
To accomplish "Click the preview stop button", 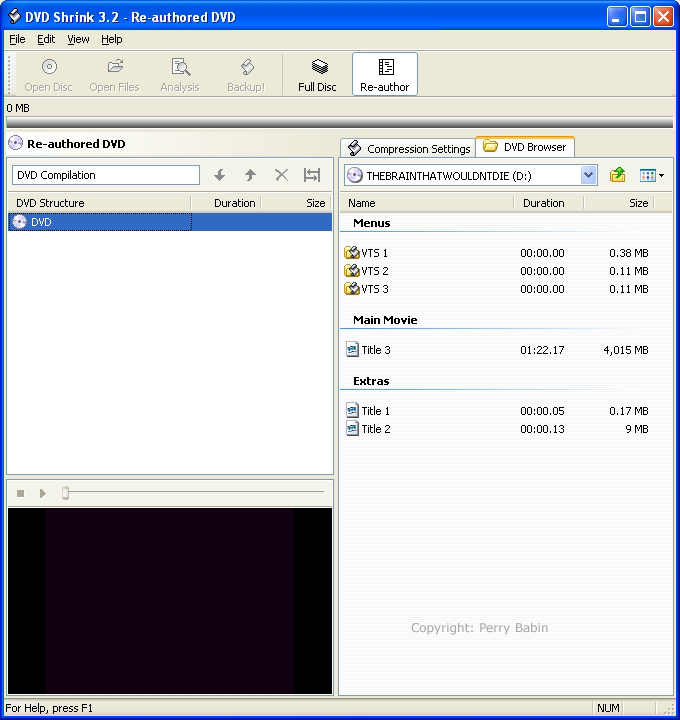I will (20, 493).
